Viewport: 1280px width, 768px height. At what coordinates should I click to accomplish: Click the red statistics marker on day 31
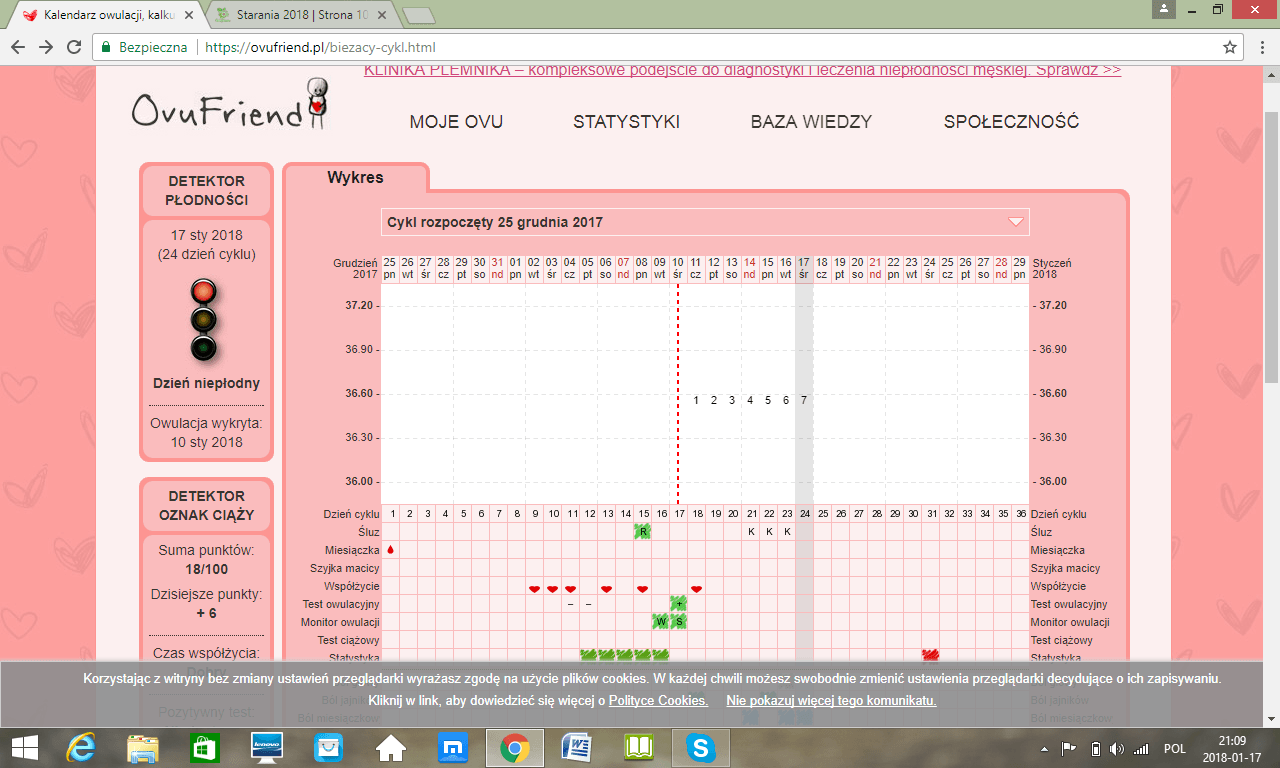(931, 656)
